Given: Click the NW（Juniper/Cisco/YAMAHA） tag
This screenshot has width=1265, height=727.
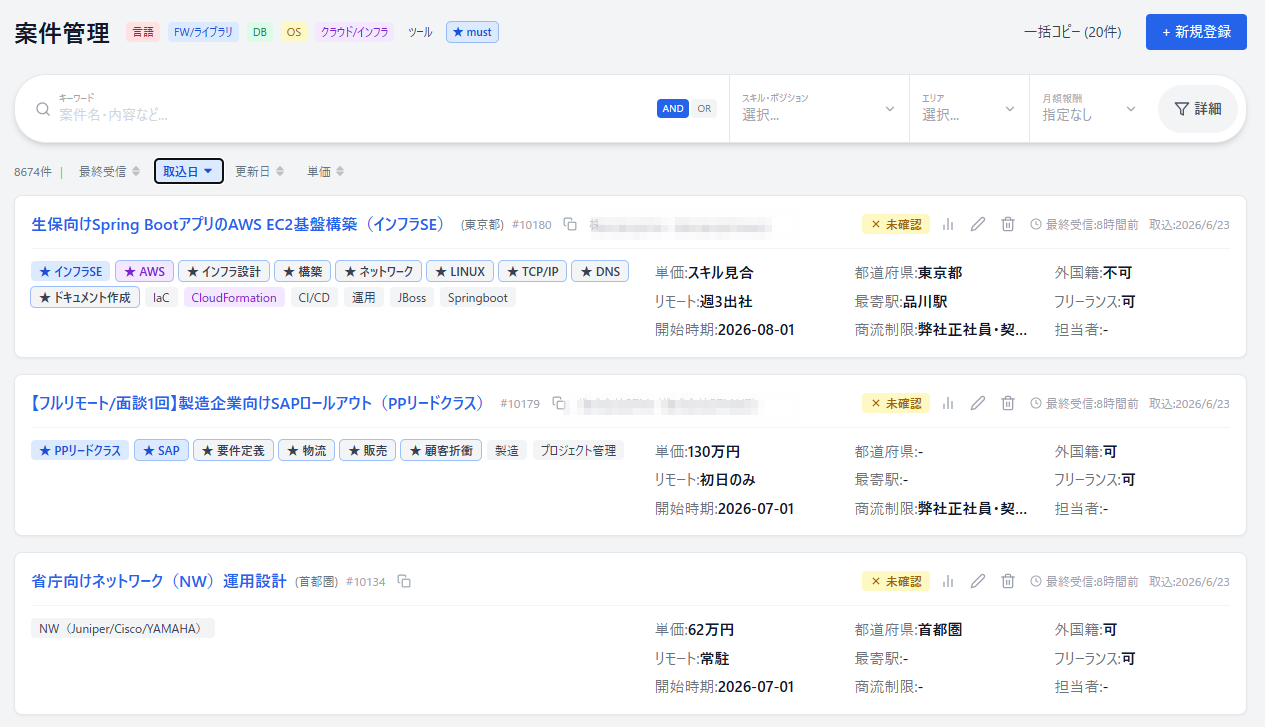Looking at the screenshot, I should (x=123, y=628).
